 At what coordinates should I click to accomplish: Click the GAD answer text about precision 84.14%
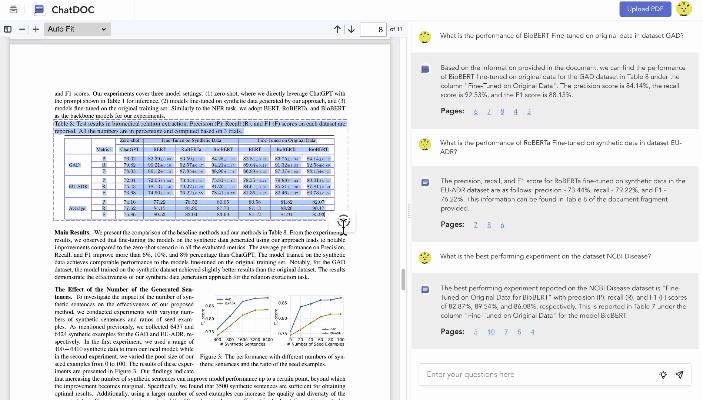563,81
